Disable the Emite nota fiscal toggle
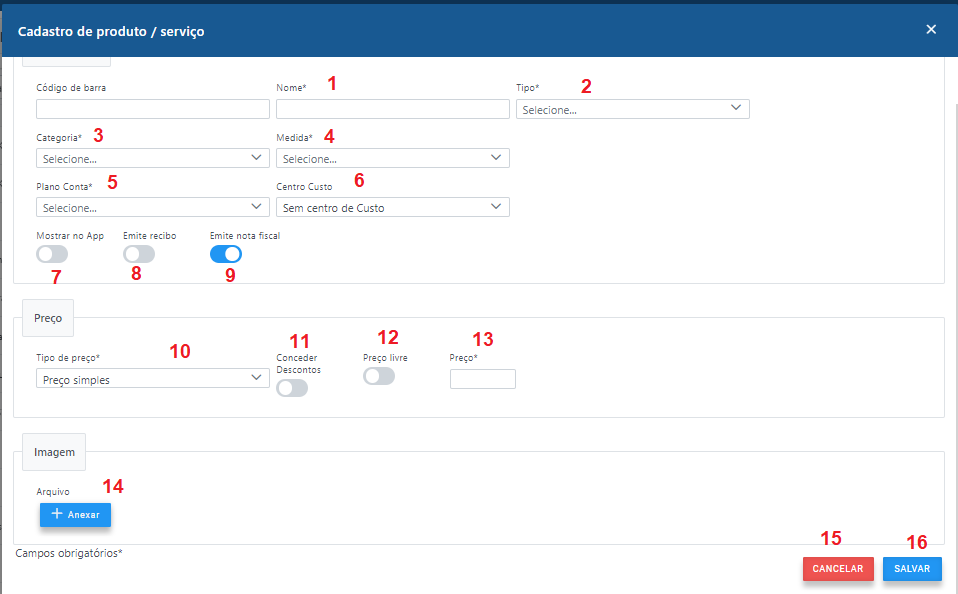The width and height of the screenshot is (958, 594). (x=226, y=254)
